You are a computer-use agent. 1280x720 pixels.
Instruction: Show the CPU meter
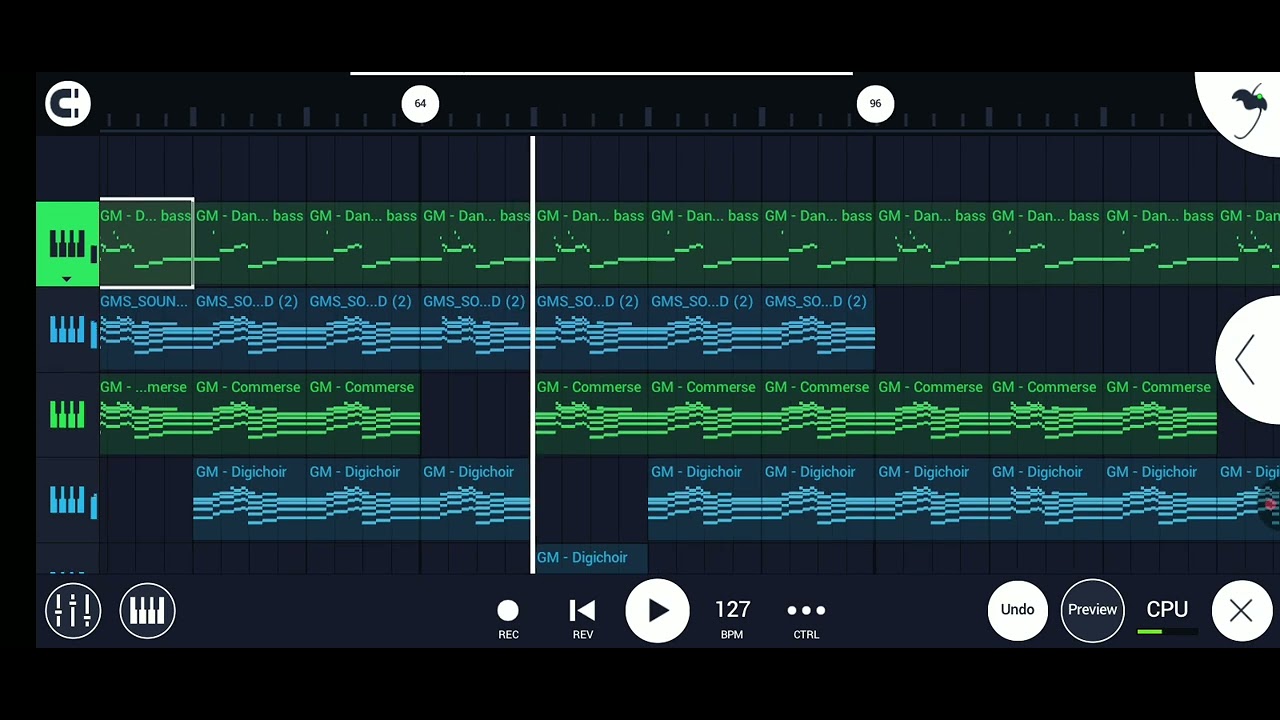(1166, 615)
